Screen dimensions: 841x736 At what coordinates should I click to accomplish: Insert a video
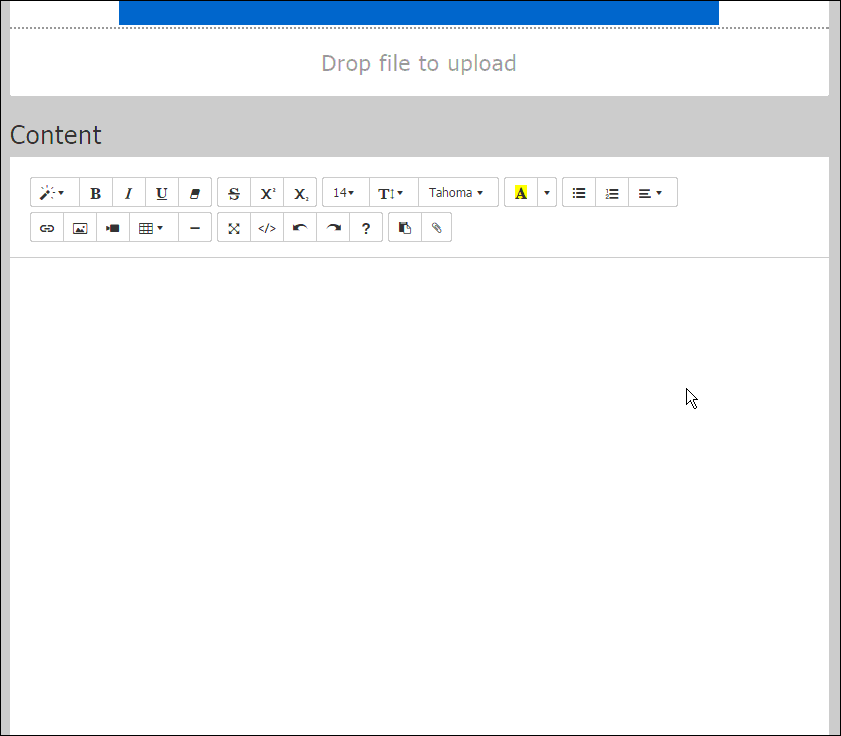coord(113,228)
